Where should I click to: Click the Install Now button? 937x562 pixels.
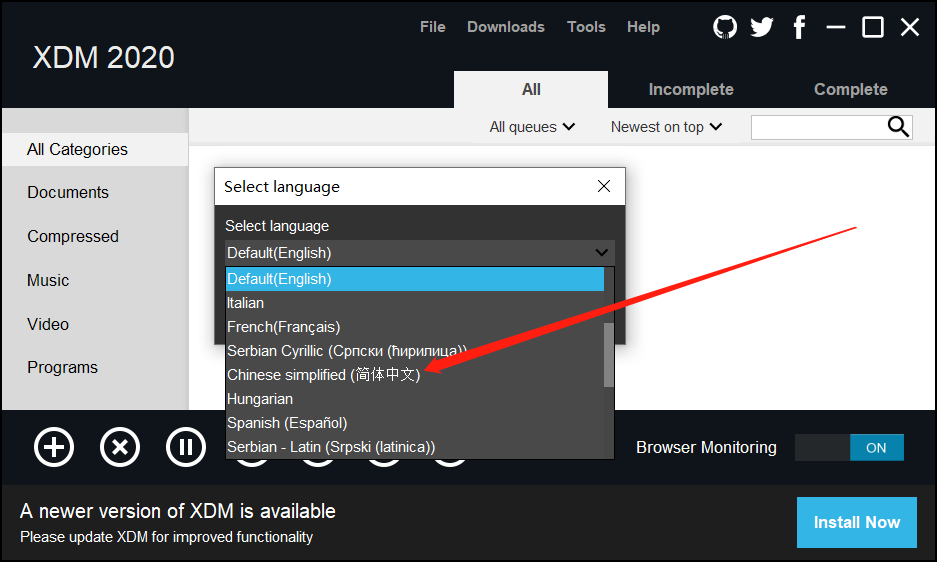click(x=857, y=522)
